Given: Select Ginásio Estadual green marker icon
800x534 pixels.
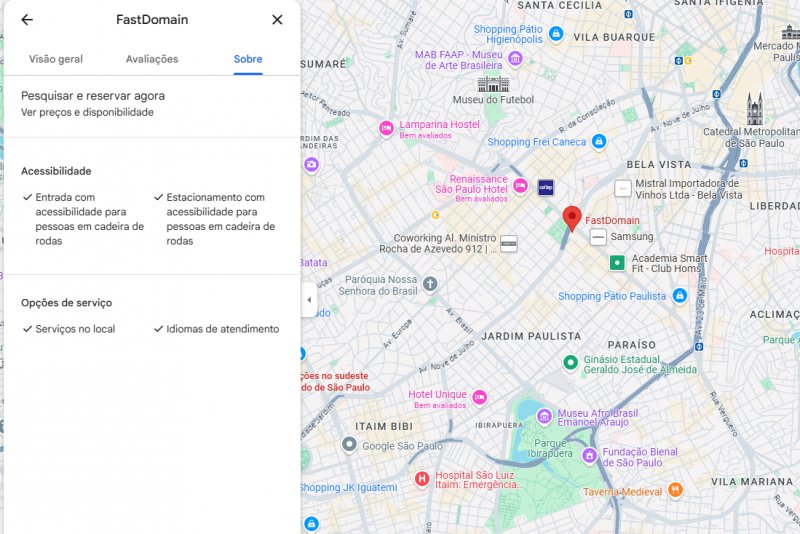Looking at the screenshot, I should point(570,363).
